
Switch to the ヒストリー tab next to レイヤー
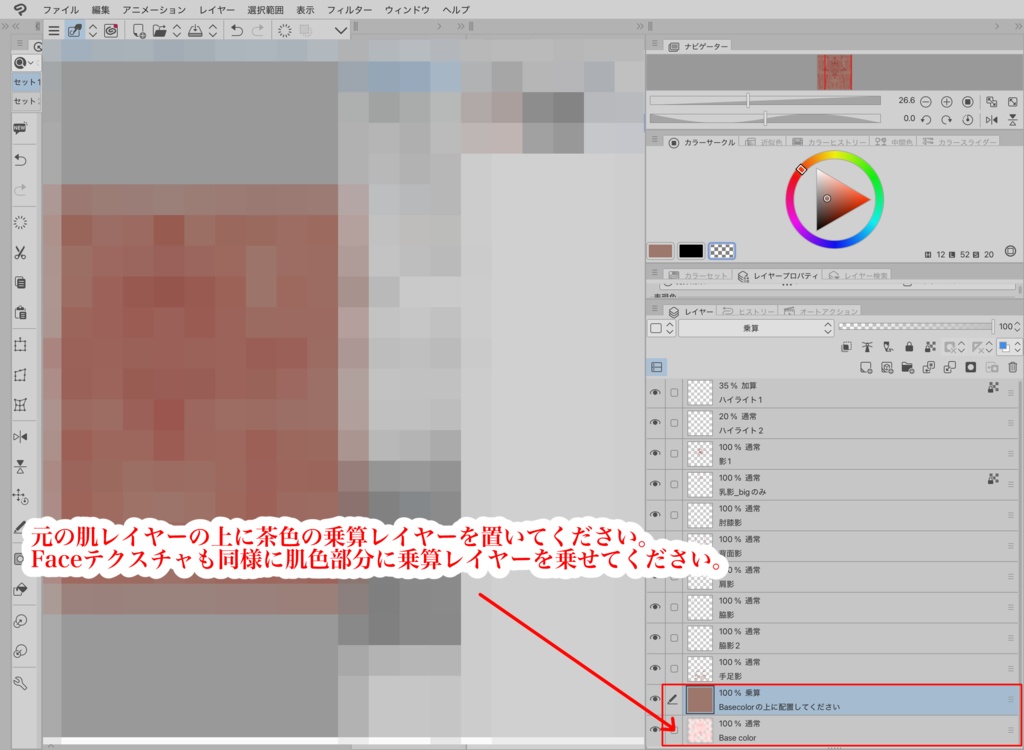click(x=755, y=311)
